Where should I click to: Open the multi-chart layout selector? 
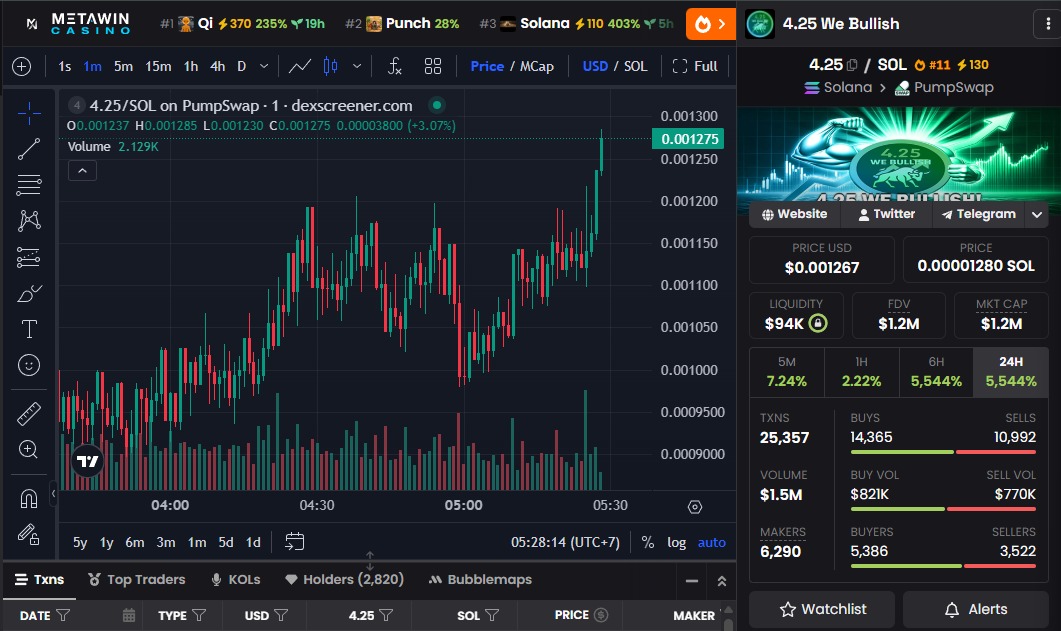(x=433, y=66)
